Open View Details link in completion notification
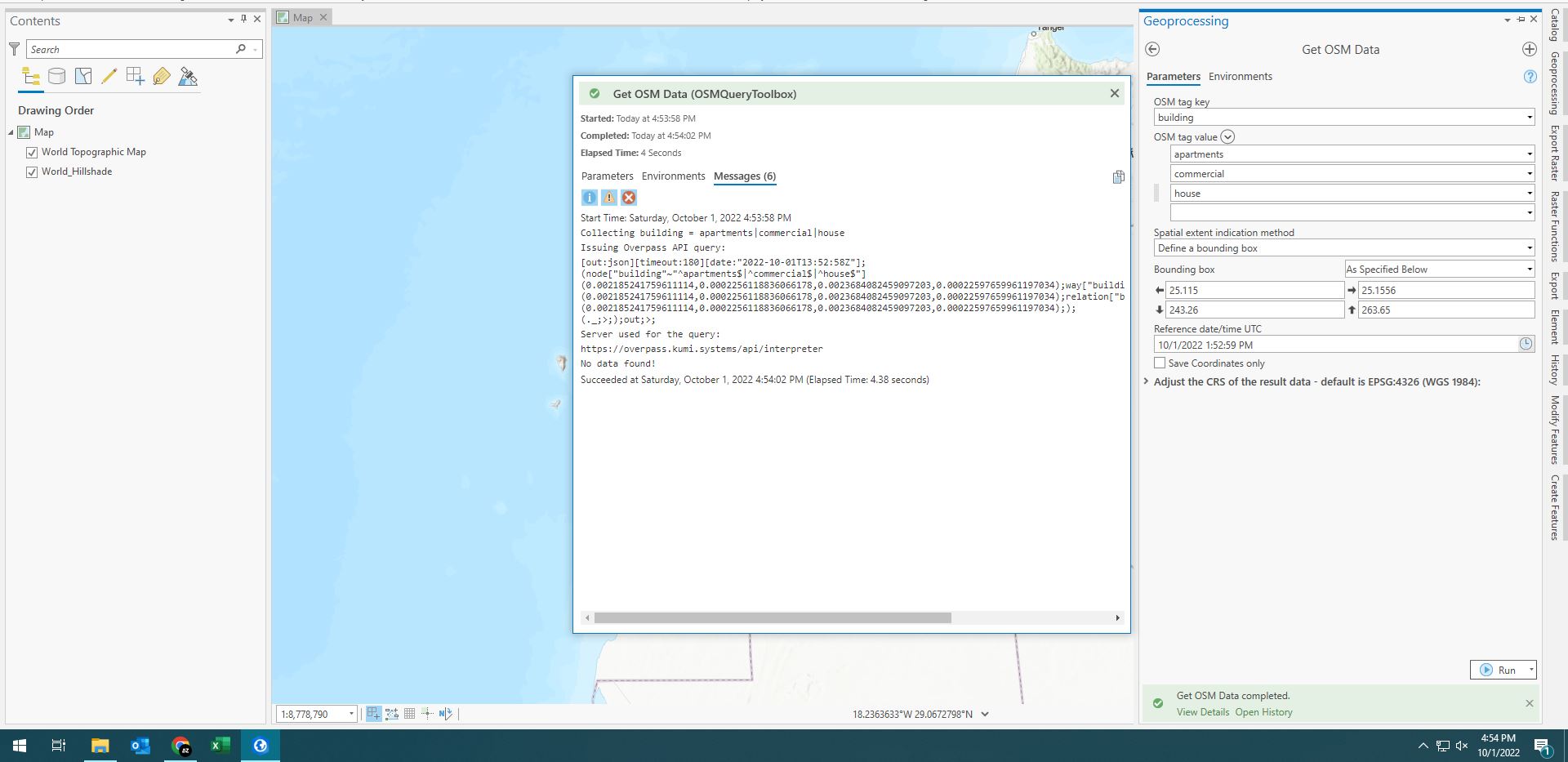The image size is (1568, 762). coord(1200,711)
